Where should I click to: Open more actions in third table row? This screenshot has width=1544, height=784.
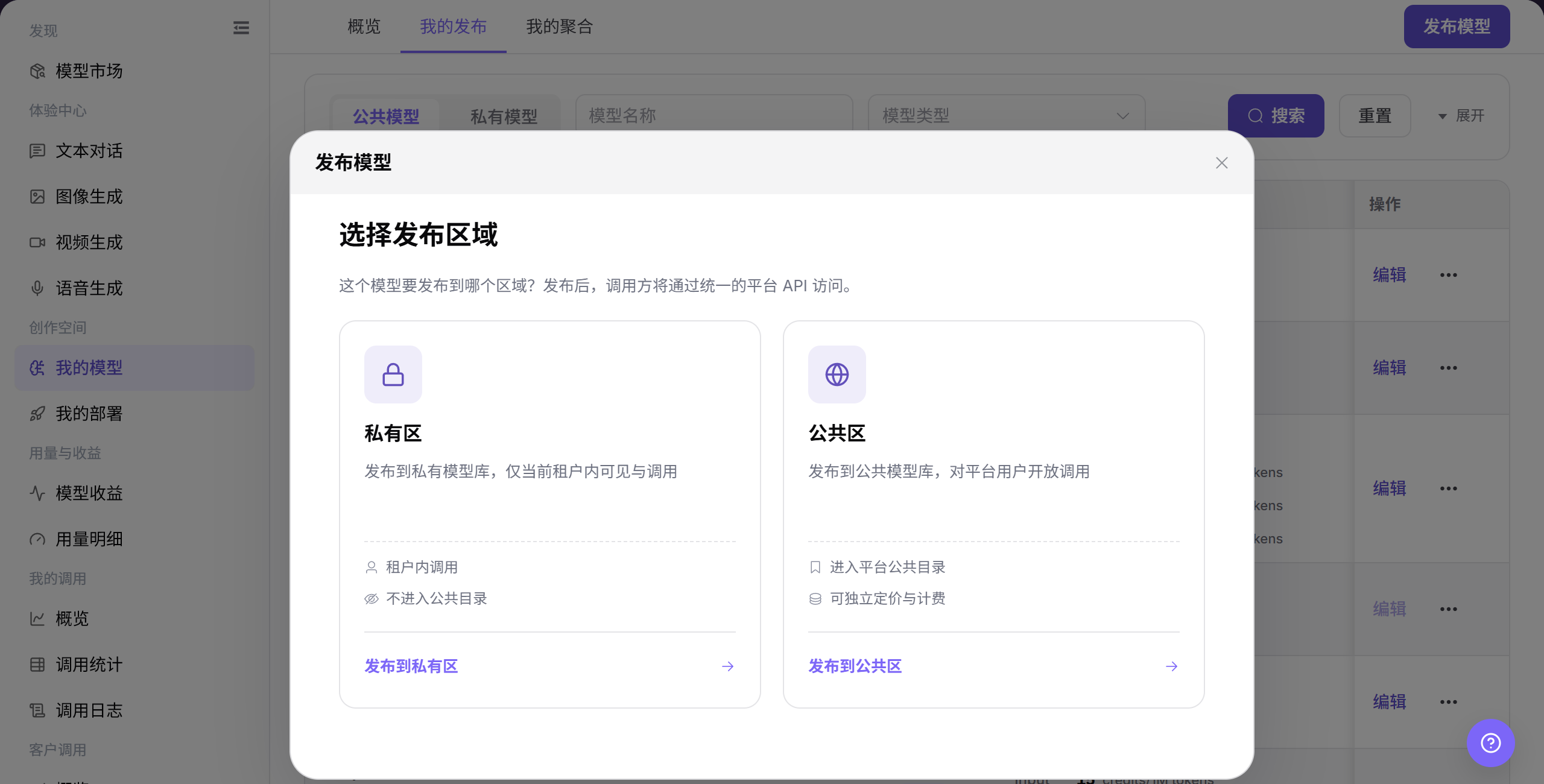pyautogui.click(x=1449, y=488)
